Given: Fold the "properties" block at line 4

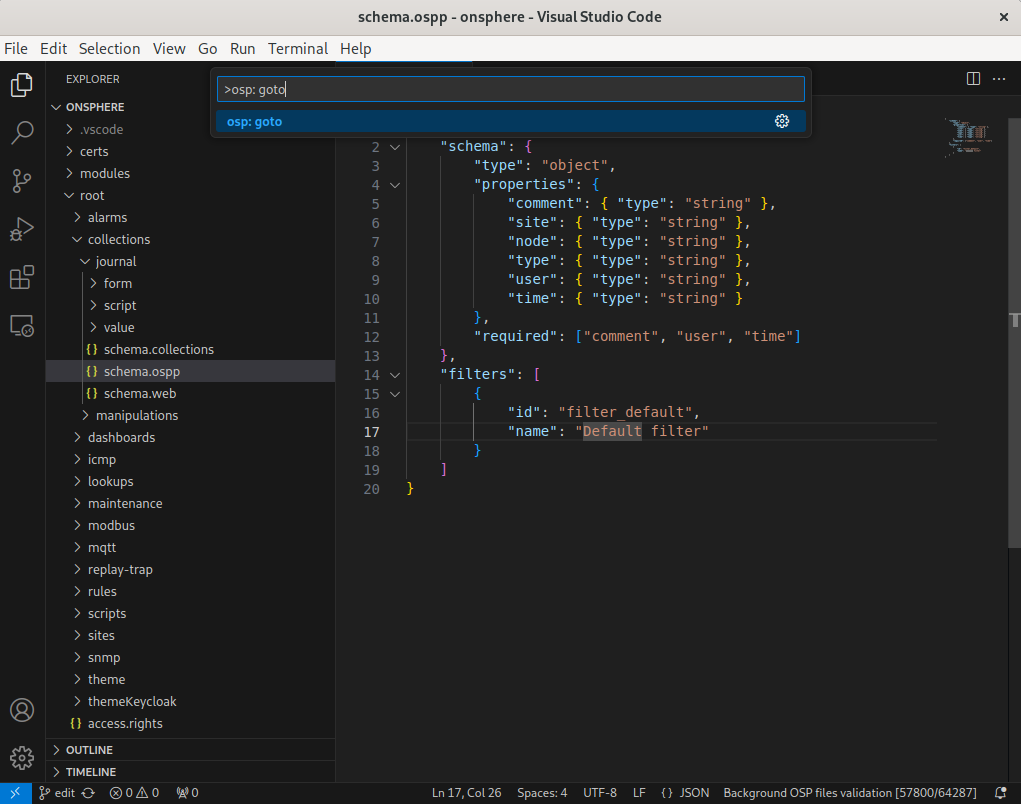Looking at the screenshot, I should pyautogui.click(x=395, y=185).
